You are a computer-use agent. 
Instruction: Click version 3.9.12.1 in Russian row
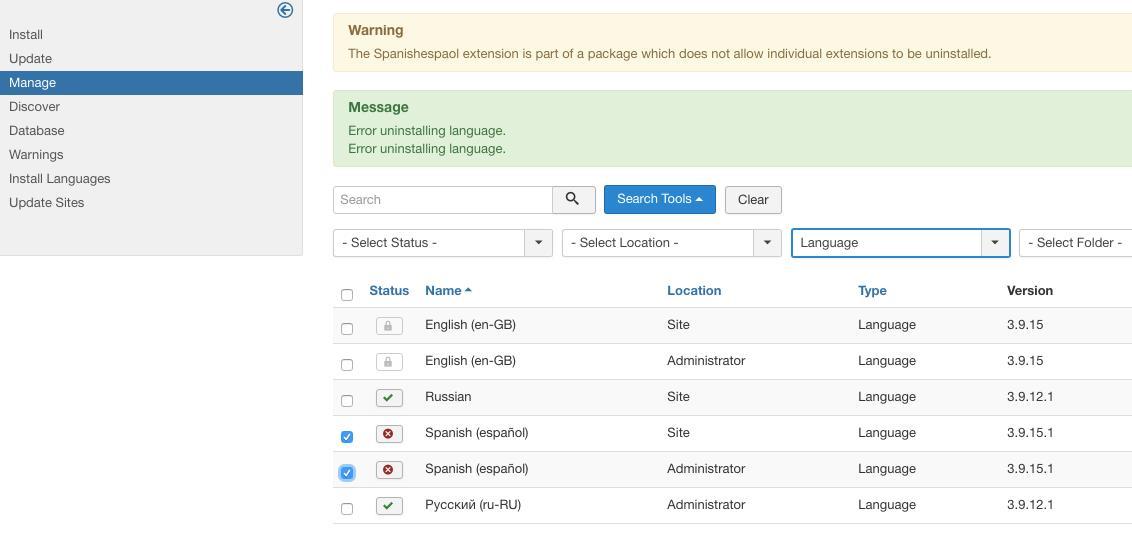pyautogui.click(x=1030, y=397)
